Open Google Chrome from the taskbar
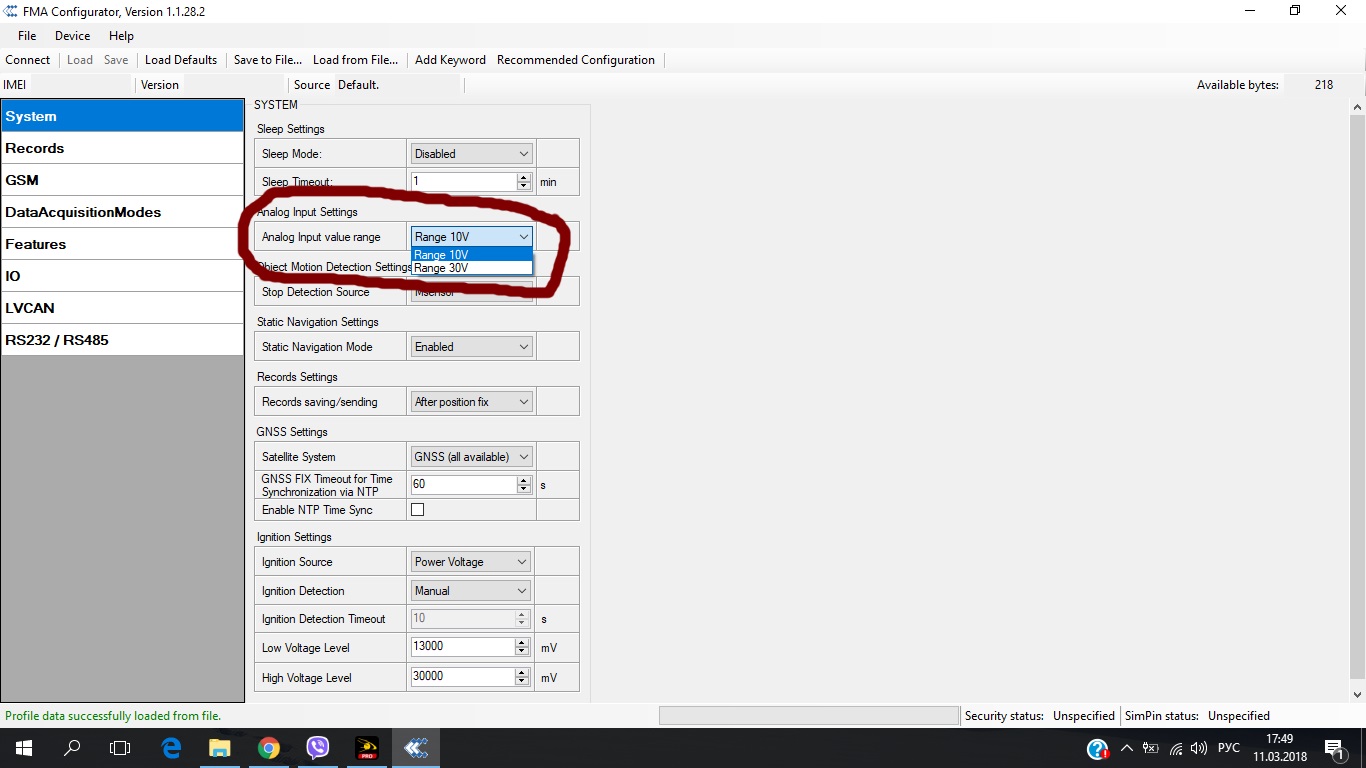Image resolution: width=1366 pixels, height=768 pixels. click(x=268, y=748)
